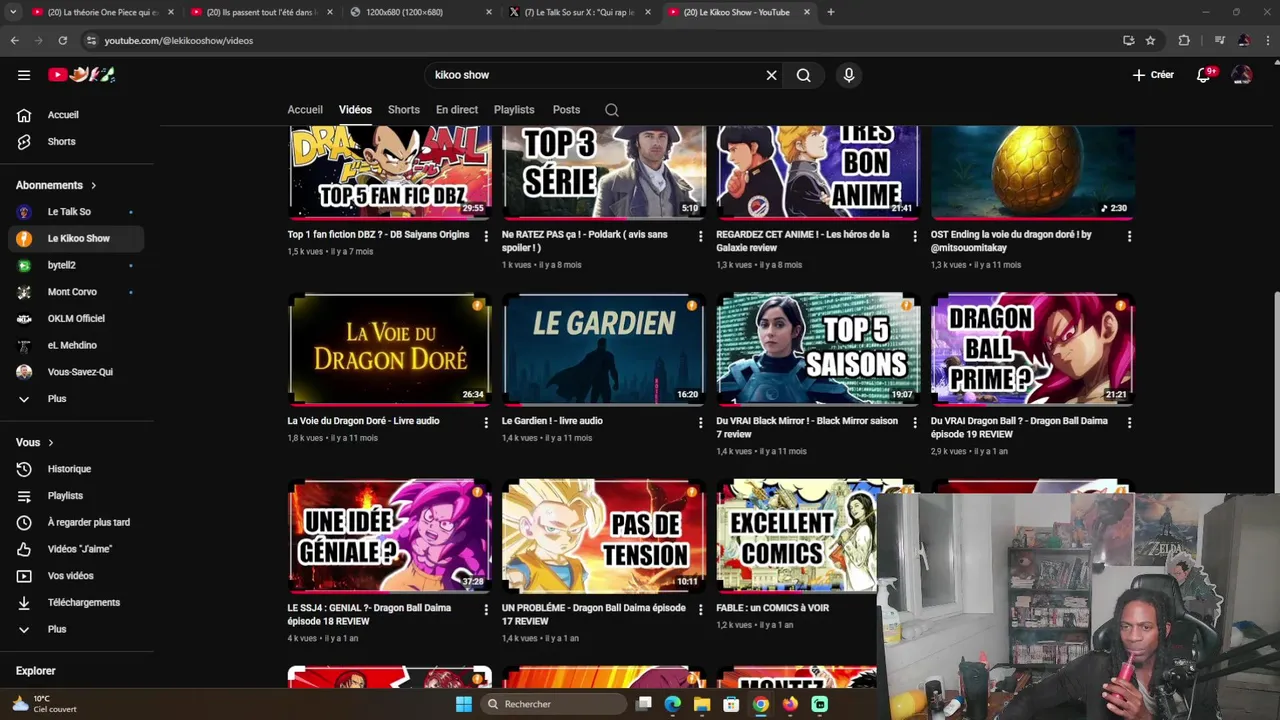Open options menu for Poldark video
This screenshot has width=1280, height=720.
click(x=700, y=236)
